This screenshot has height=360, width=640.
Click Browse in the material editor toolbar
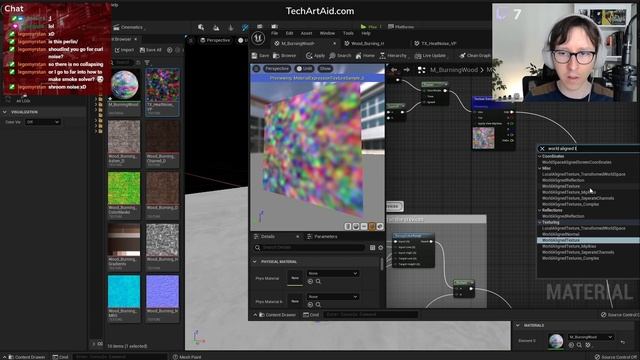click(x=284, y=56)
